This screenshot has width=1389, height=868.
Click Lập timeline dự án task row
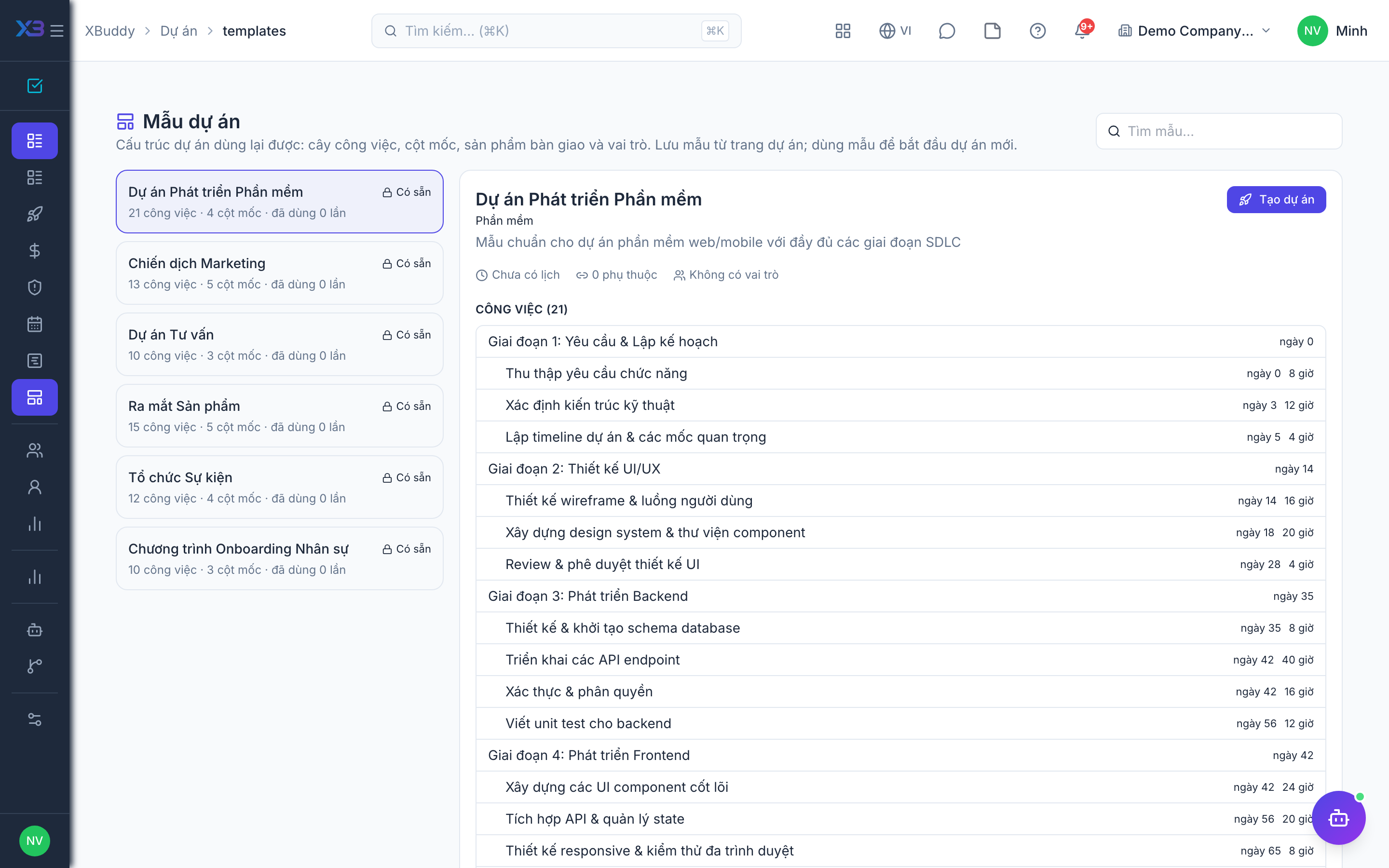point(900,437)
